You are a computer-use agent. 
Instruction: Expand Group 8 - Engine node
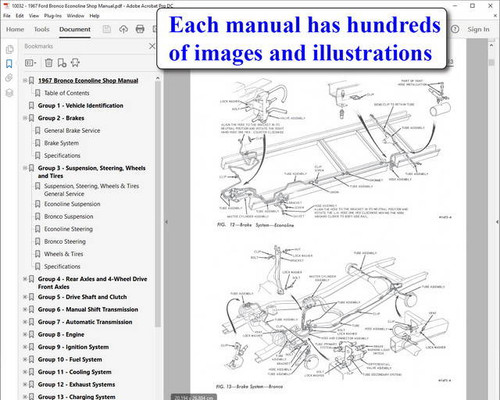[x=25, y=334]
